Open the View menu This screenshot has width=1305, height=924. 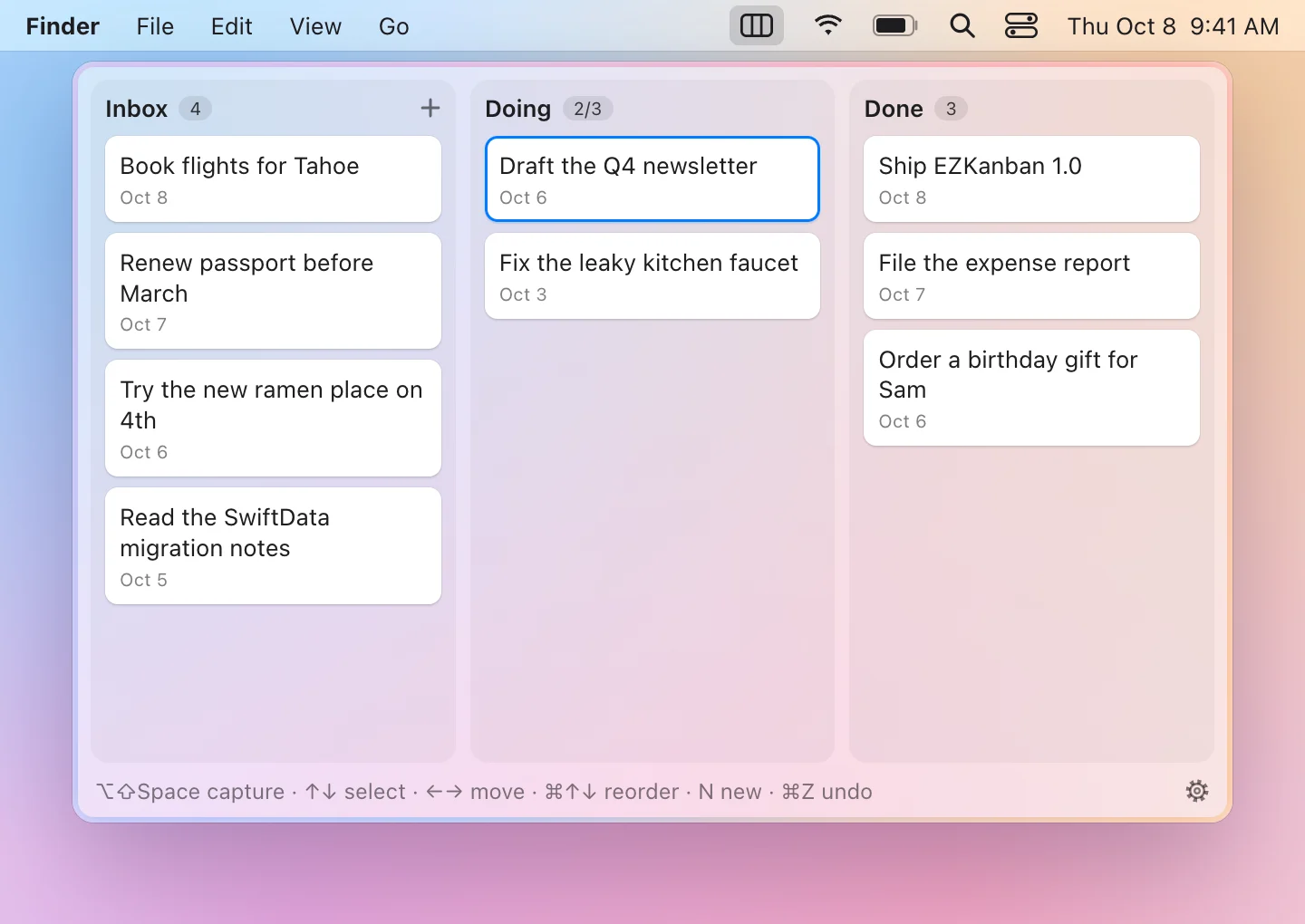(x=315, y=26)
